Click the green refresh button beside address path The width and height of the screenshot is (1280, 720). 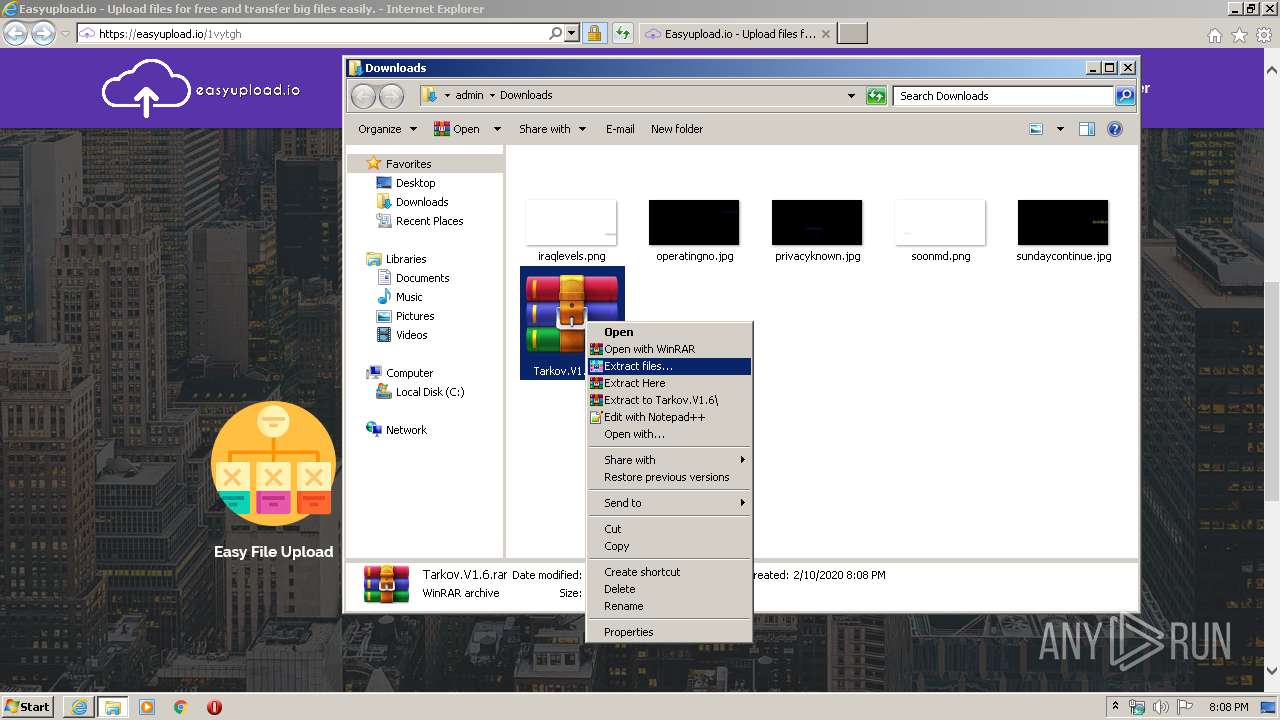pos(876,96)
